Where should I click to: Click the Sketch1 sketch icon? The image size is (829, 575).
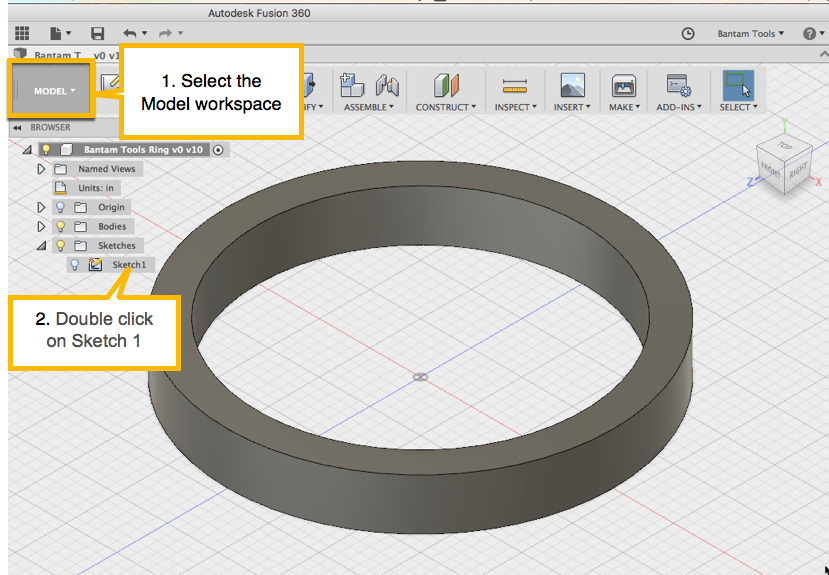(x=95, y=264)
